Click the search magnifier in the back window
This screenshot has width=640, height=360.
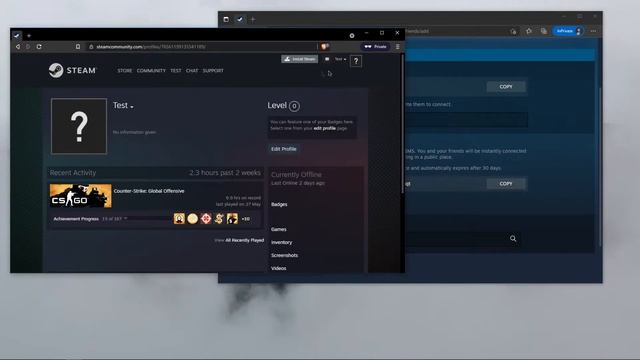pyautogui.click(x=513, y=239)
